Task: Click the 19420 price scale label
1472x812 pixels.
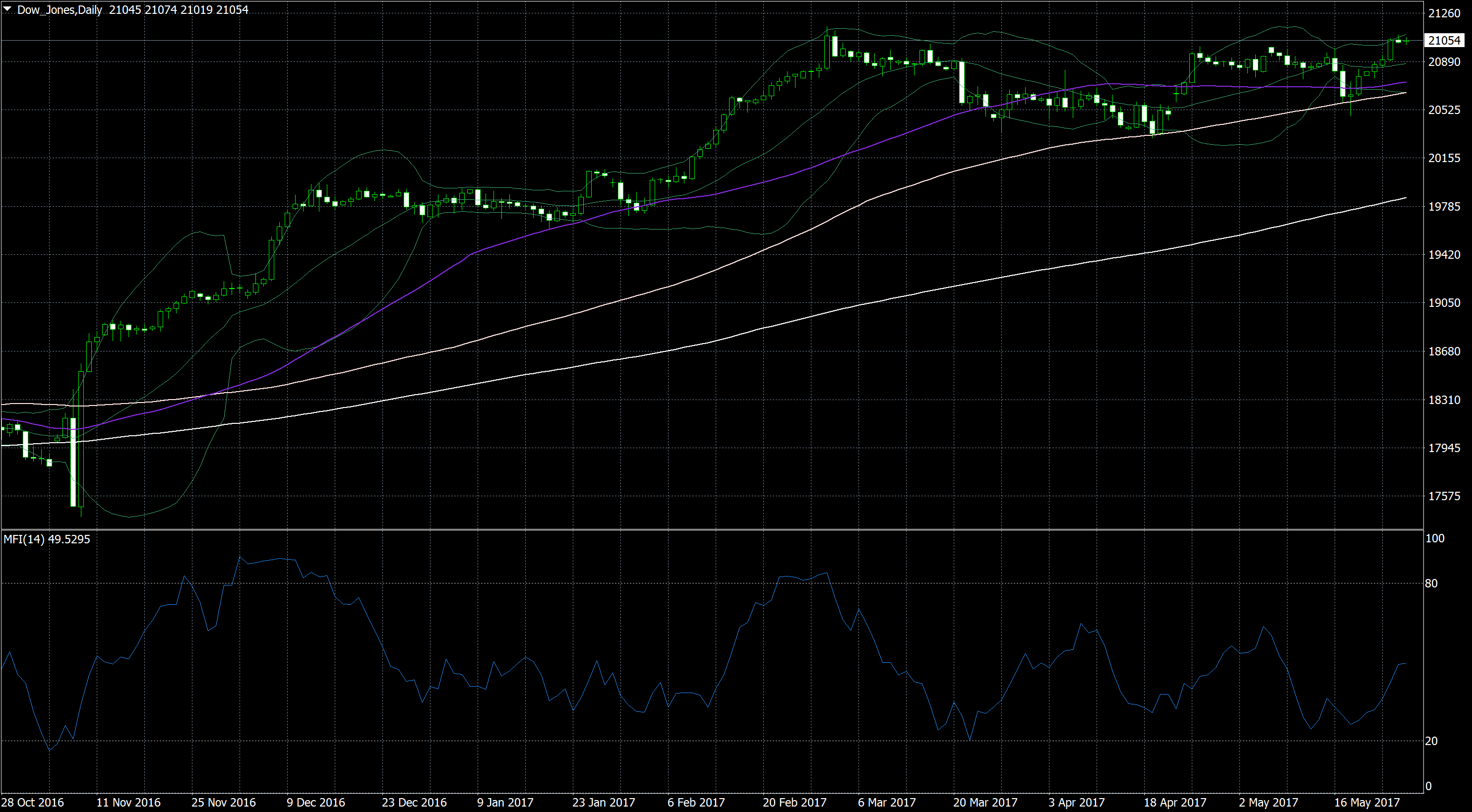Action: [x=1444, y=255]
